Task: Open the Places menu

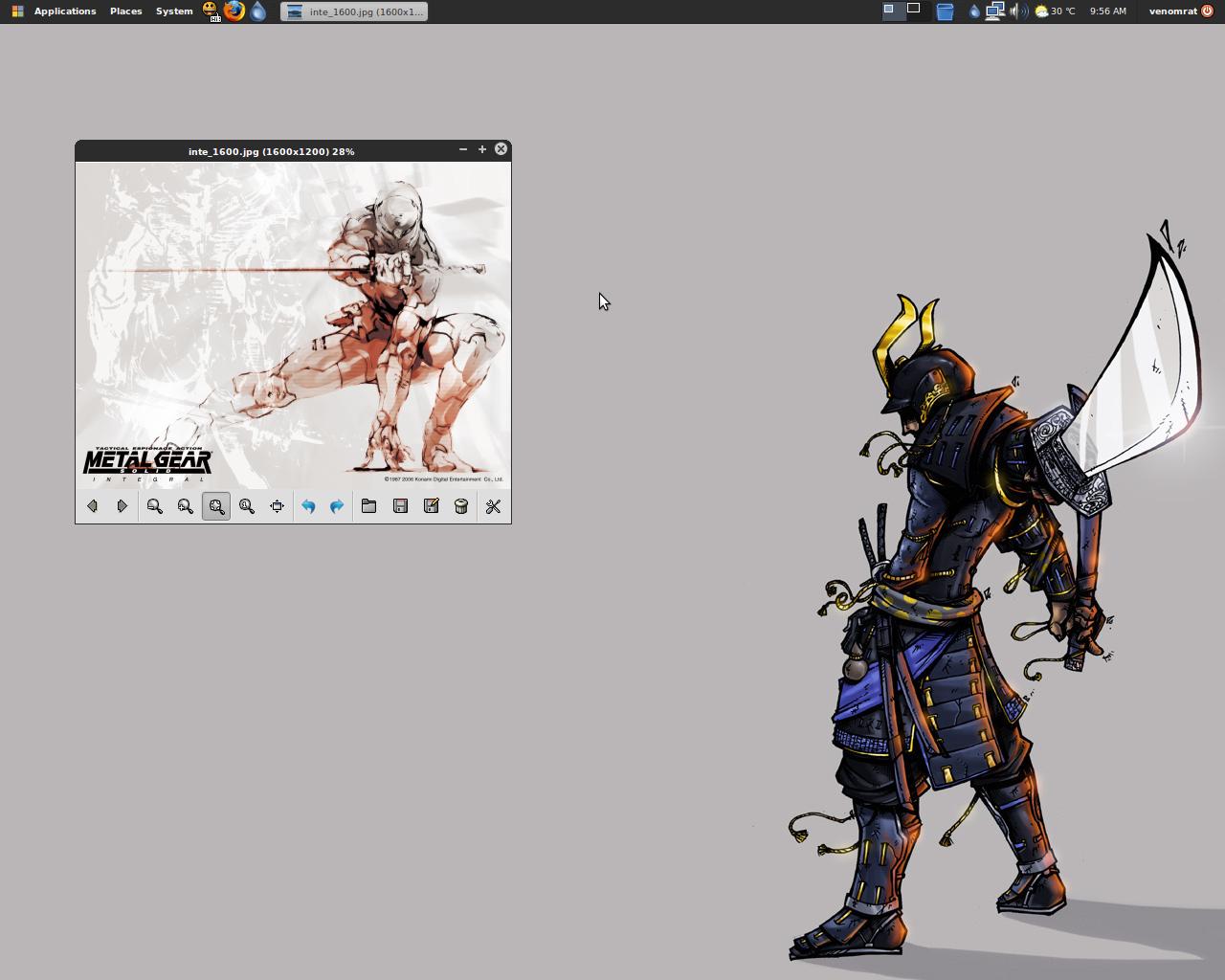Action: coord(125,11)
